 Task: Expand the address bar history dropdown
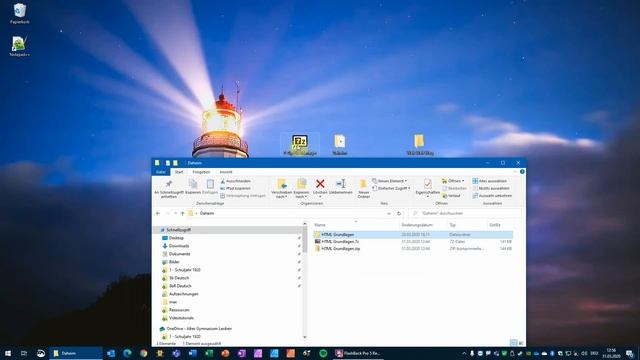click(389, 213)
